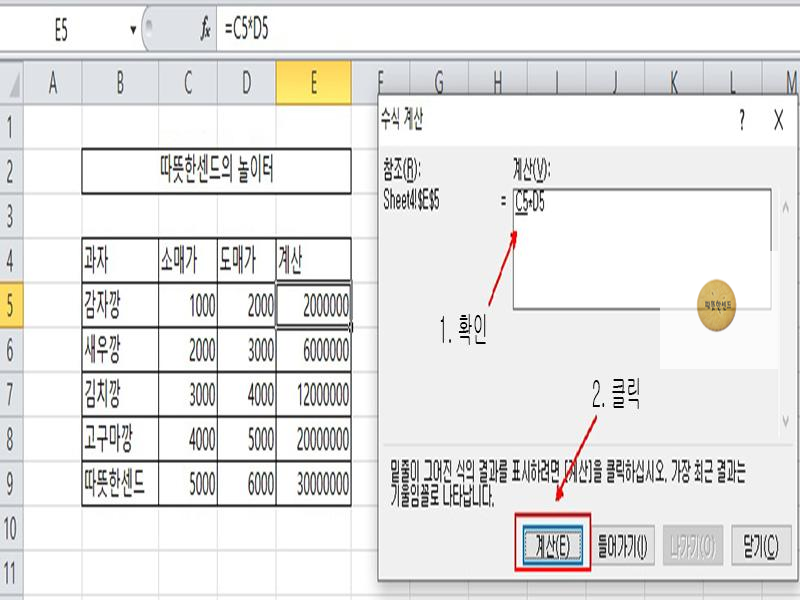Click cell 고구마깡
The width and height of the screenshot is (800, 600).
(120, 439)
